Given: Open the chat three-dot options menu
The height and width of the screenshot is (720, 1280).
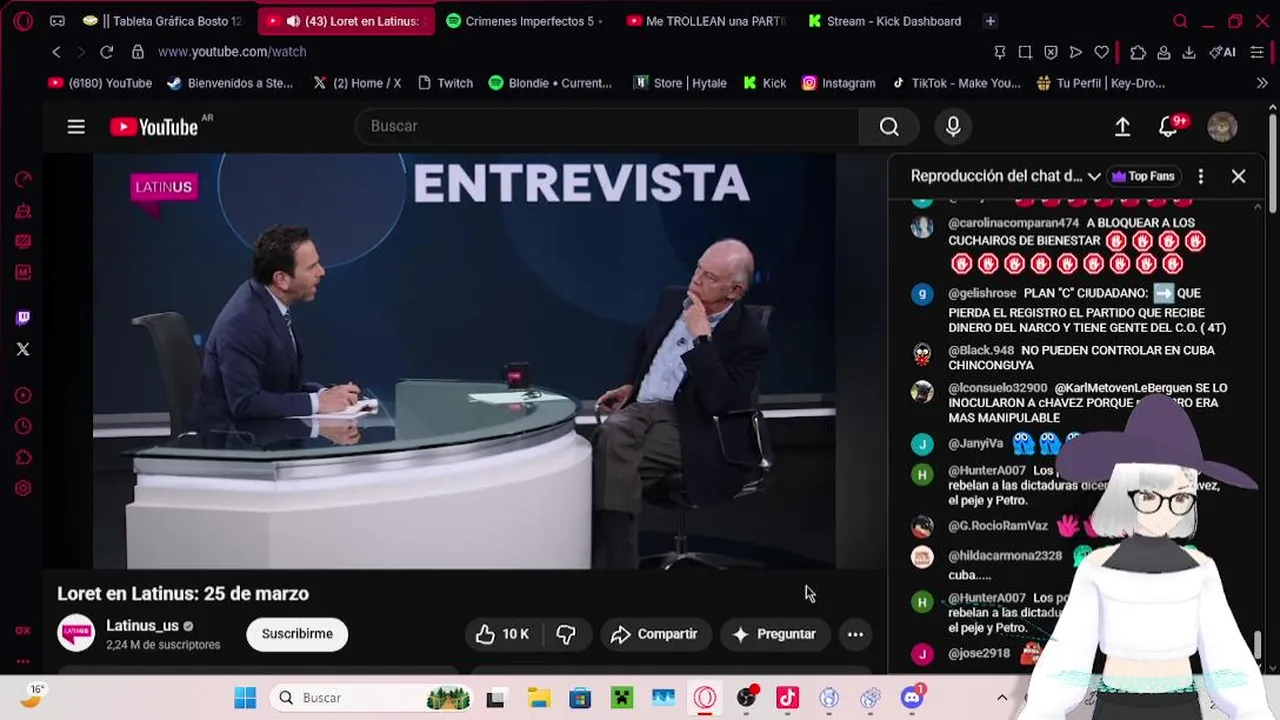Looking at the screenshot, I should (x=1200, y=176).
